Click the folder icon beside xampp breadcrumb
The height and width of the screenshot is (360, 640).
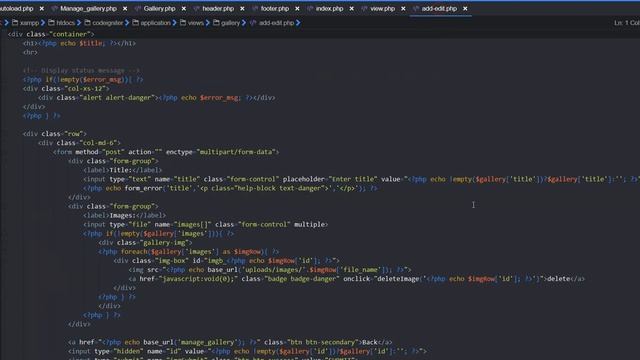[15, 23]
